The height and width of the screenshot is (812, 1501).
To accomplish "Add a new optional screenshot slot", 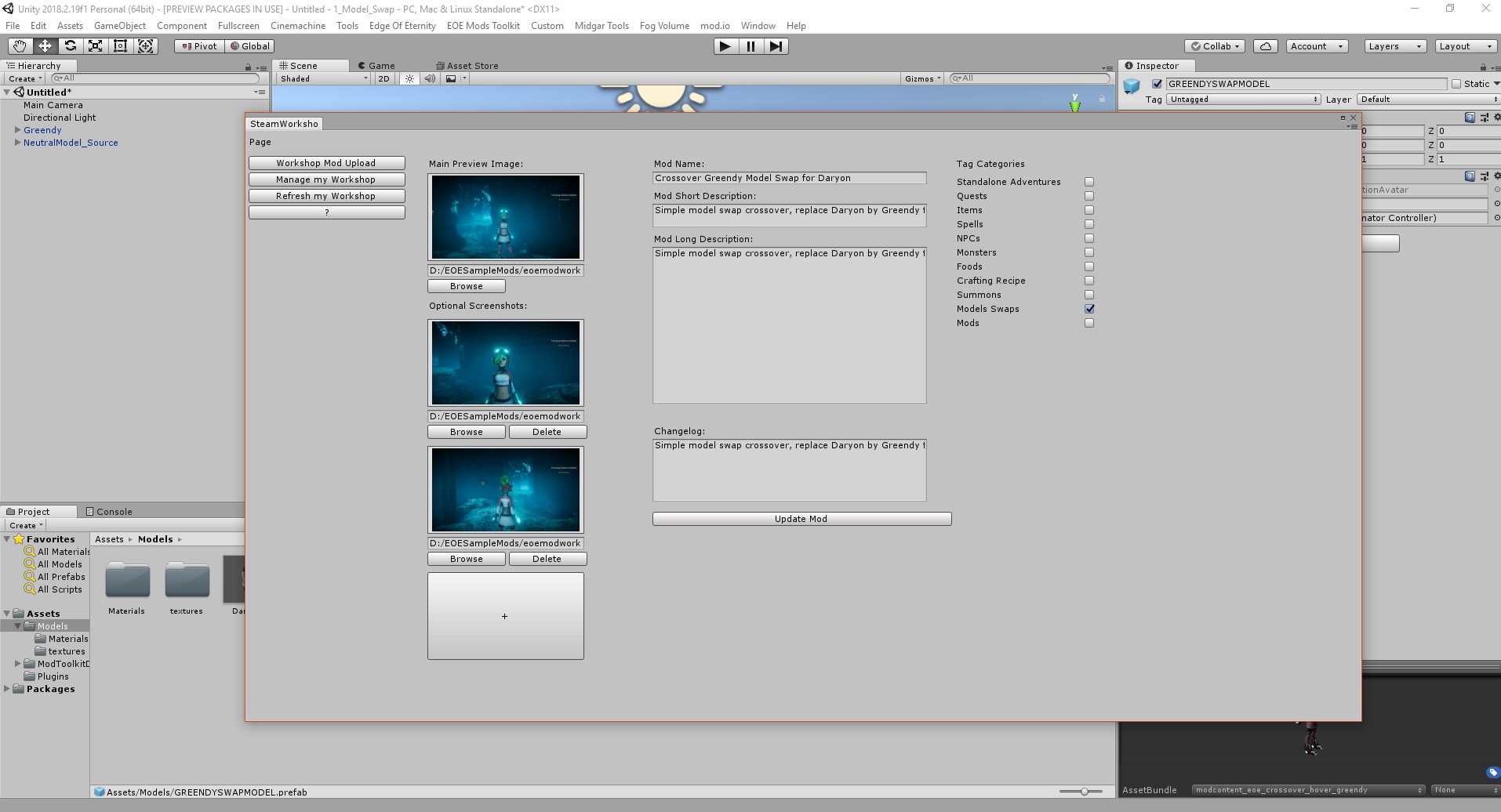I will point(506,616).
